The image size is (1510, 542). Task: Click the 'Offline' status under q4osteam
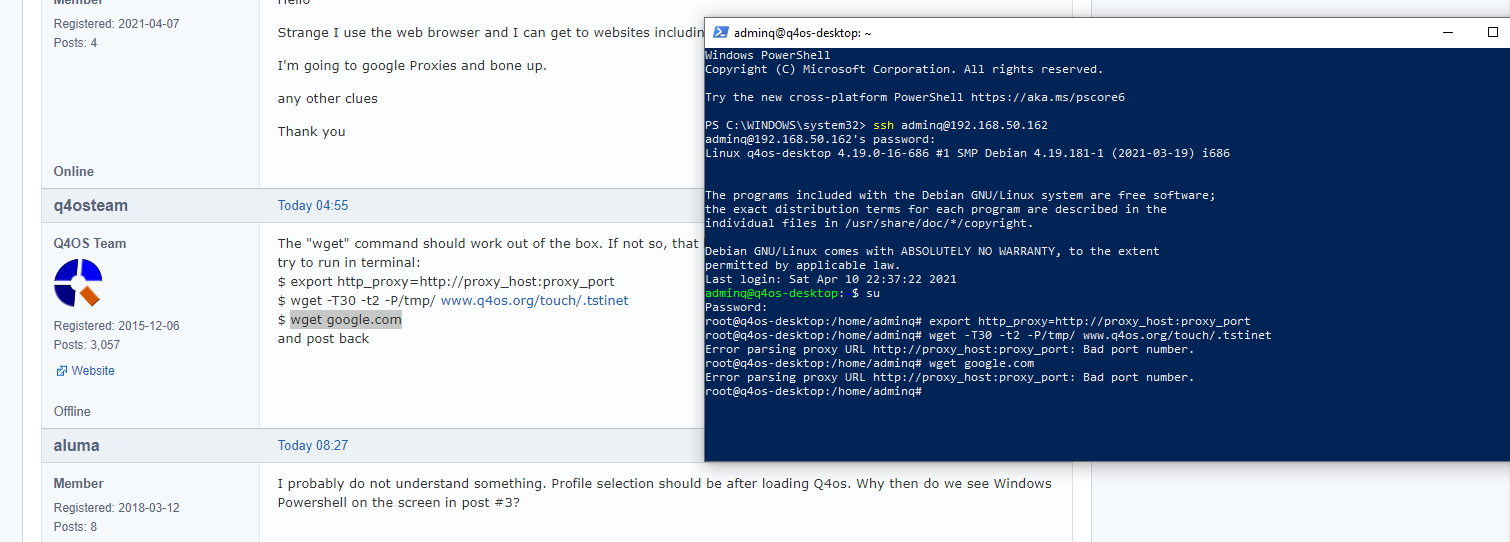click(72, 411)
